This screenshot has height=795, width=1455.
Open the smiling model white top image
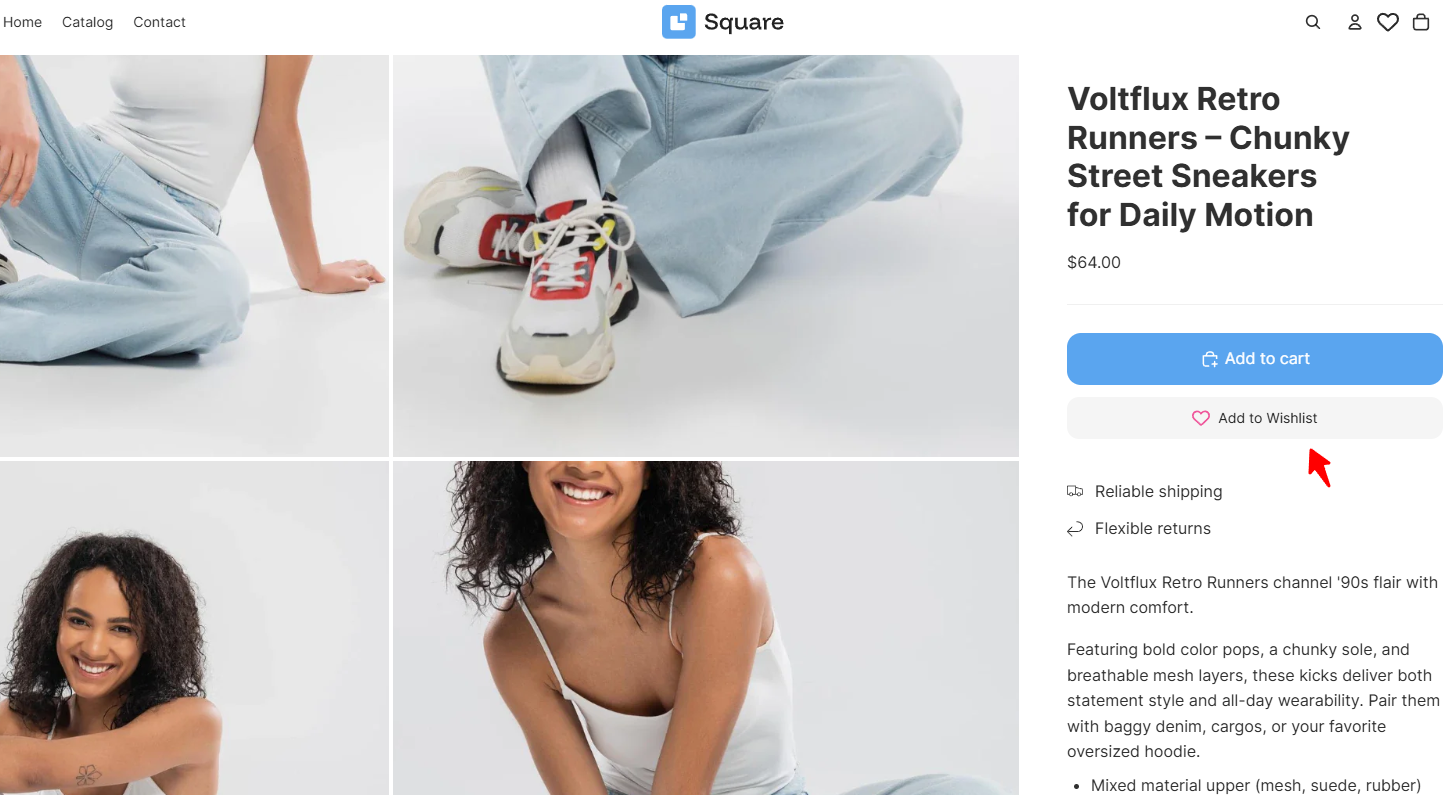click(706, 628)
